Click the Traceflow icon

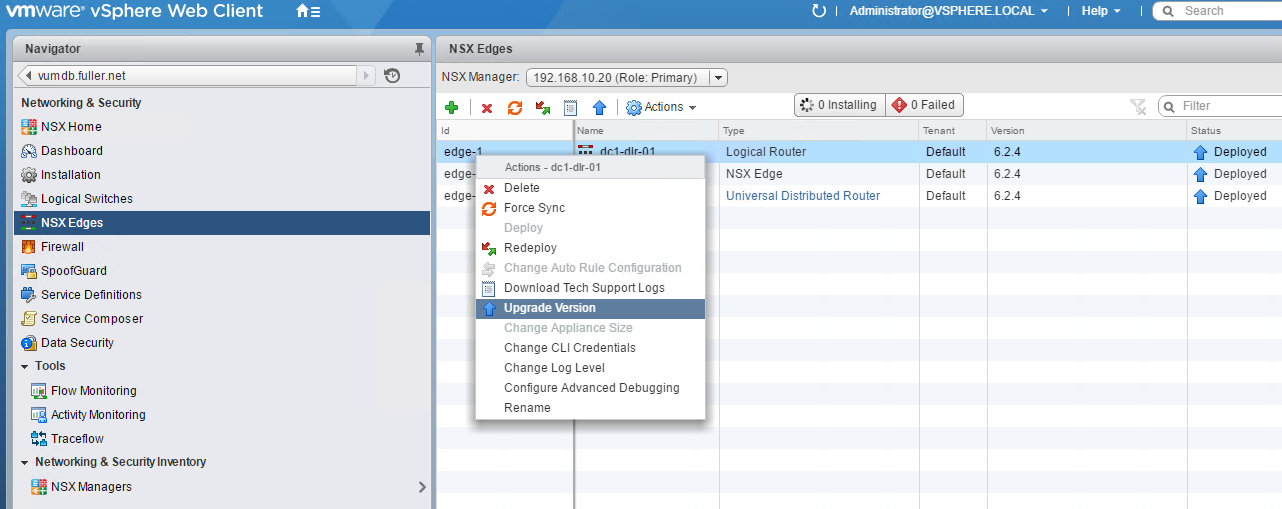point(39,439)
